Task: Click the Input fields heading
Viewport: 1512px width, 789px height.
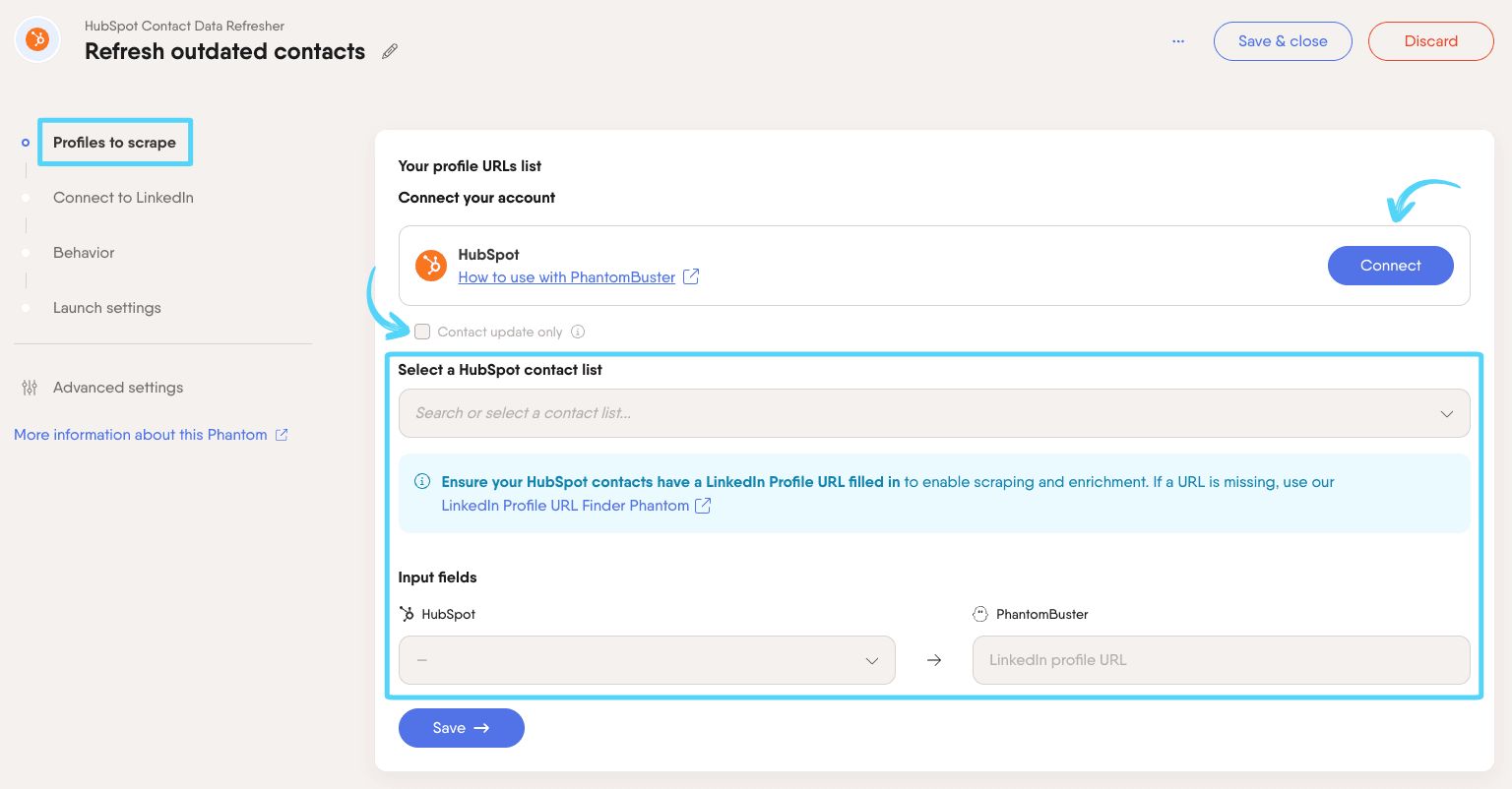Action: click(x=437, y=577)
